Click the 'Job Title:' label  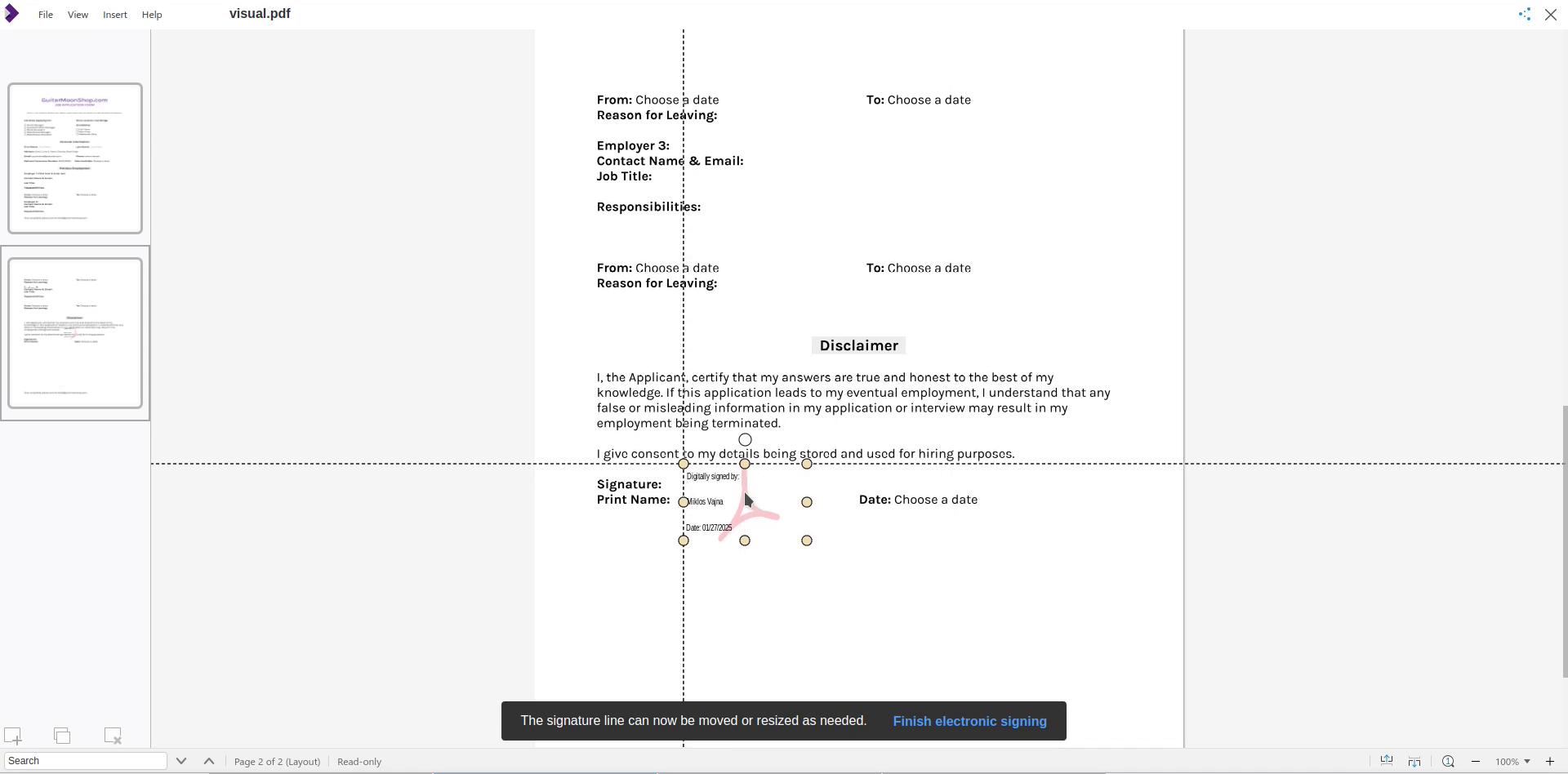click(624, 176)
